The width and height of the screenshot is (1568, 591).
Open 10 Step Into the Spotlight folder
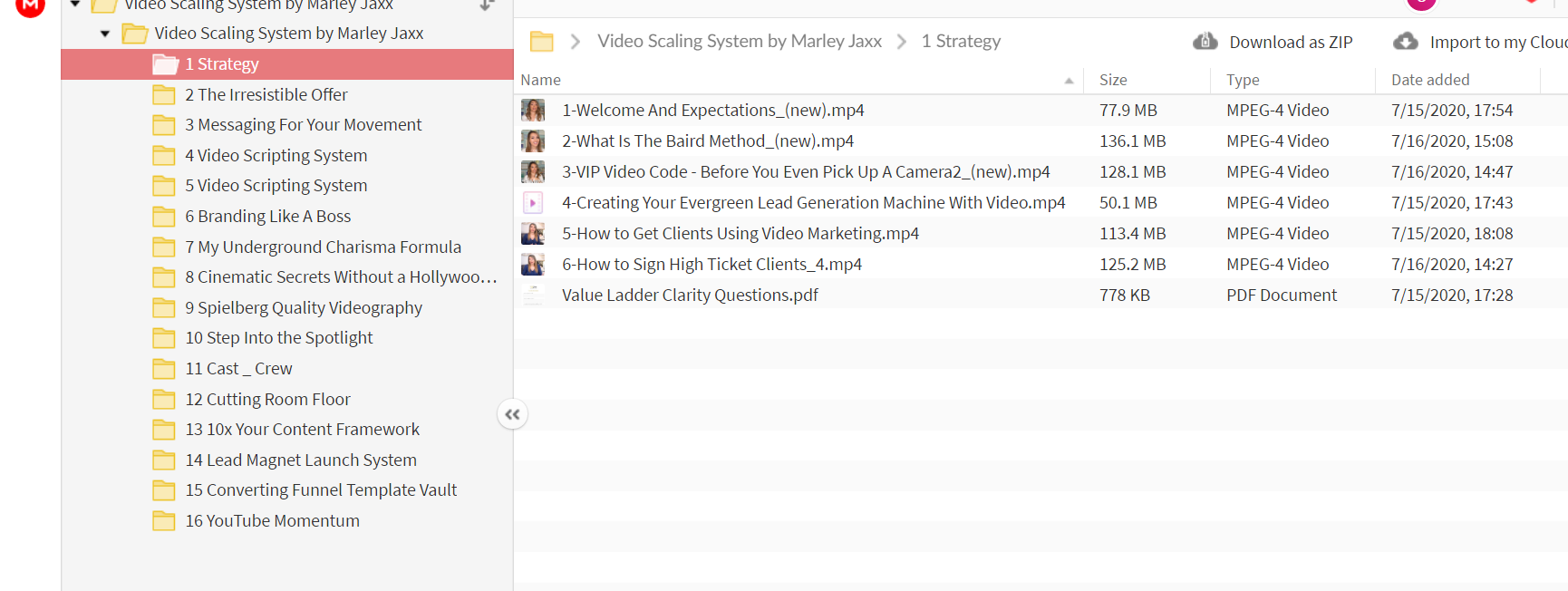tap(279, 338)
